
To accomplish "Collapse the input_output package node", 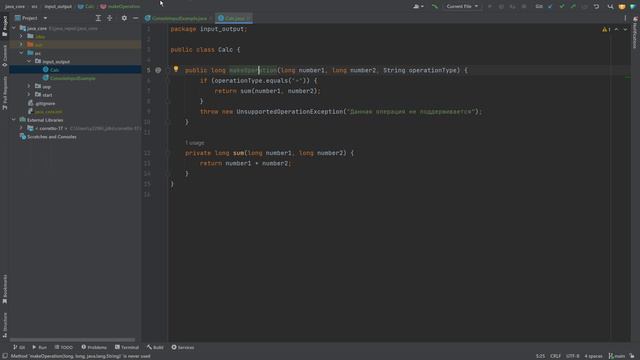I will point(29,61).
